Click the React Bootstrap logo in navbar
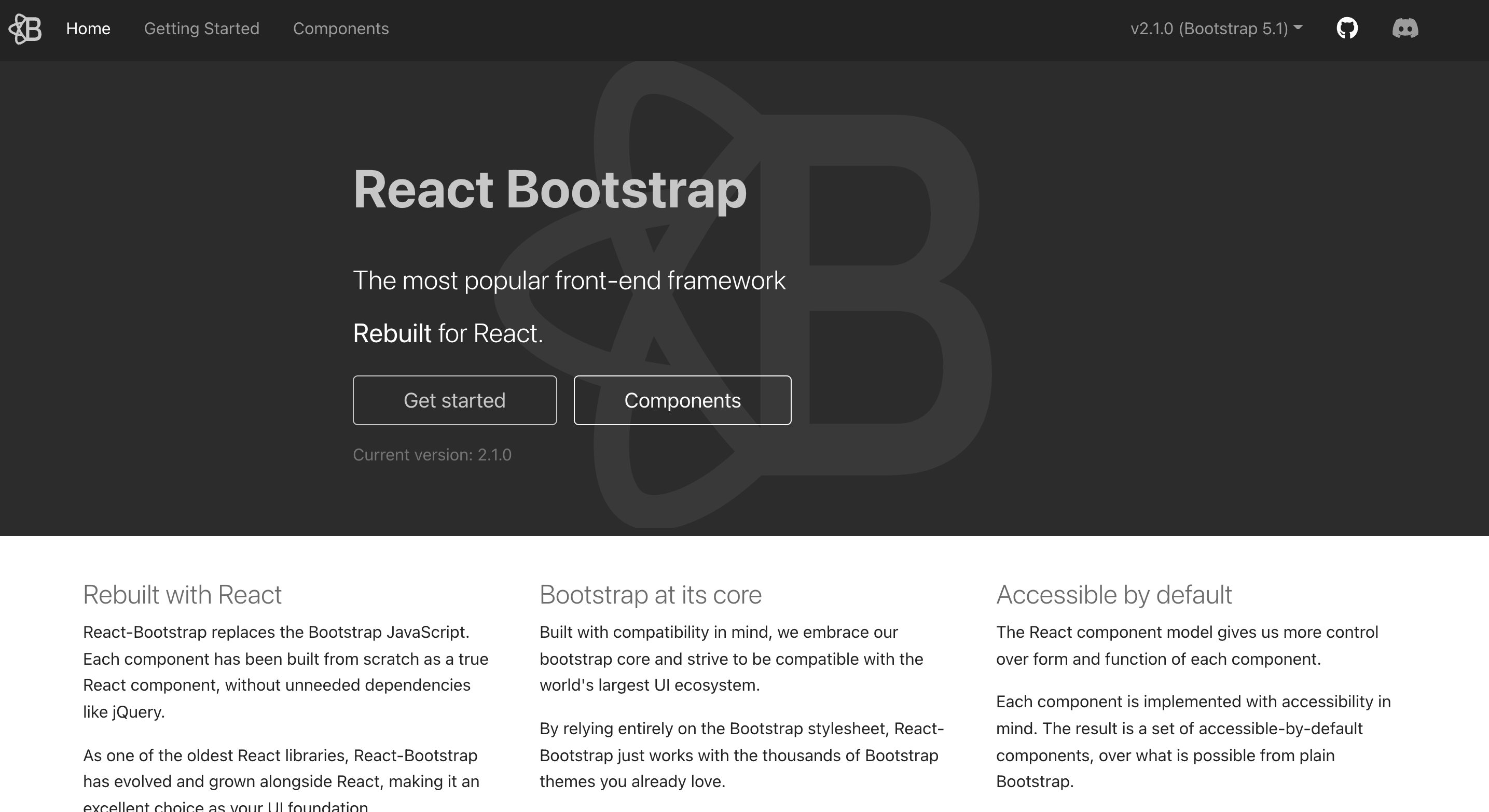Screen dimensions: 1489x812 25,29
